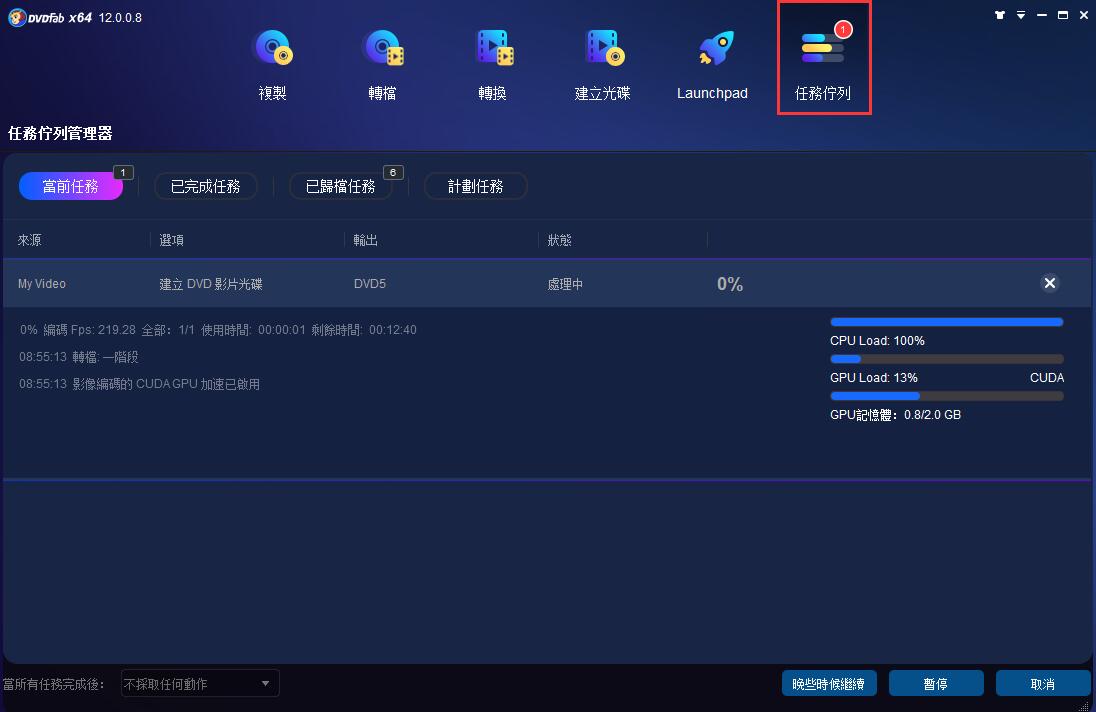Pause the task with 暫停 button
The width and height of the screenshot is (1096, 712).
coord(935,684)
